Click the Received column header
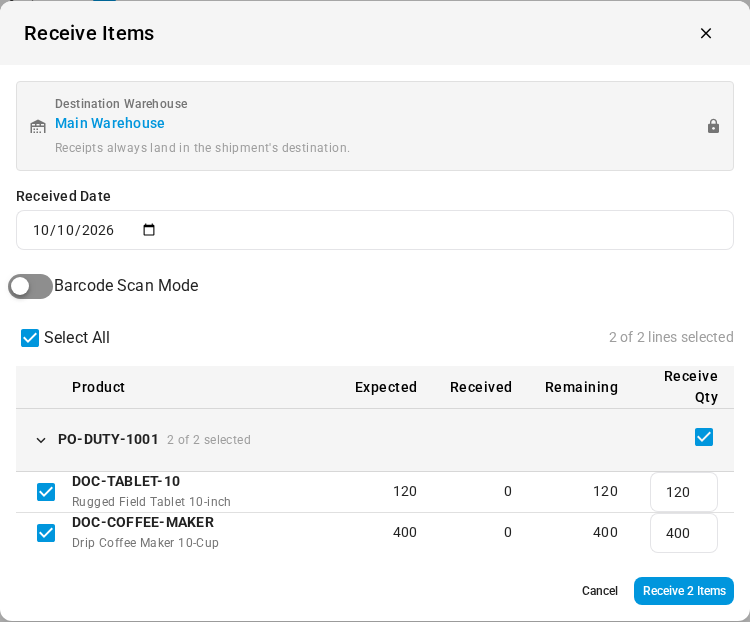Viewport: 750px width, 622px height. tap(481, 387)
